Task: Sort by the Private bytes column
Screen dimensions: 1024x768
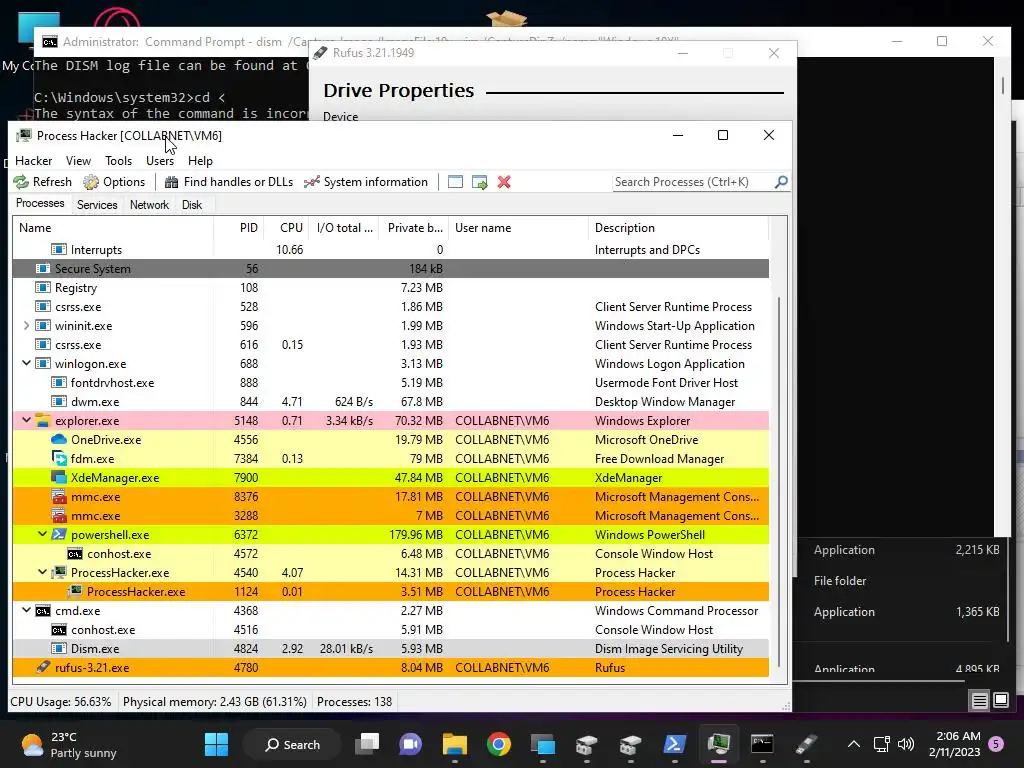Action: [414, 228]
